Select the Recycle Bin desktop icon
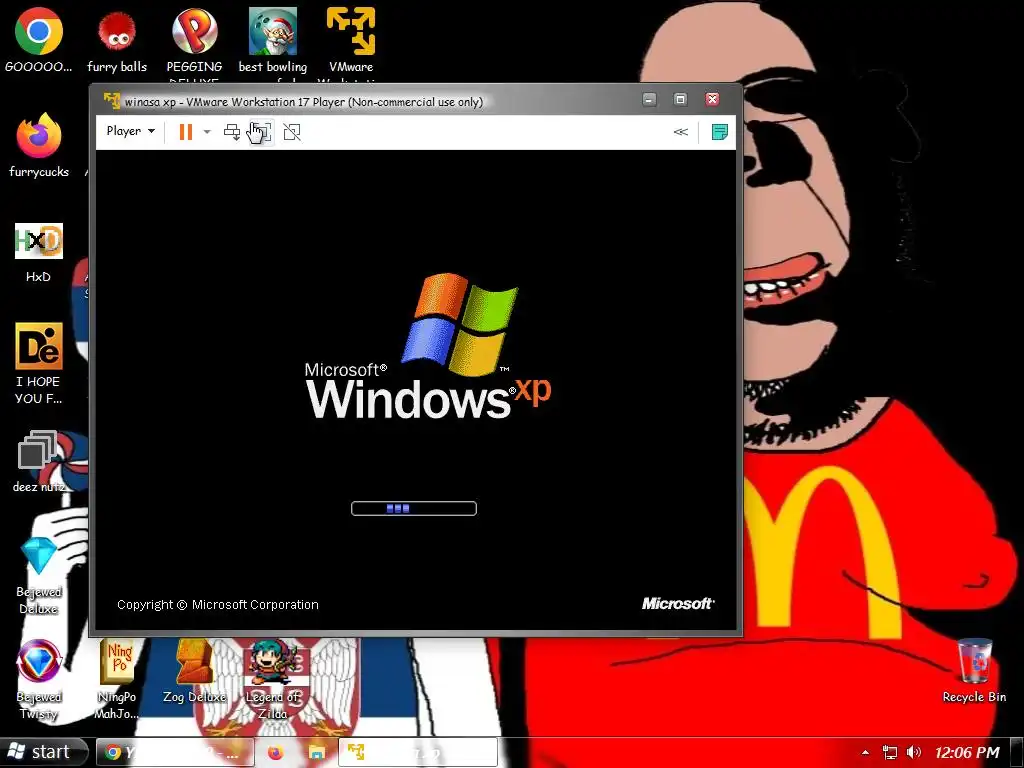This screenshot has width=1024, height=768. (974, 671)
